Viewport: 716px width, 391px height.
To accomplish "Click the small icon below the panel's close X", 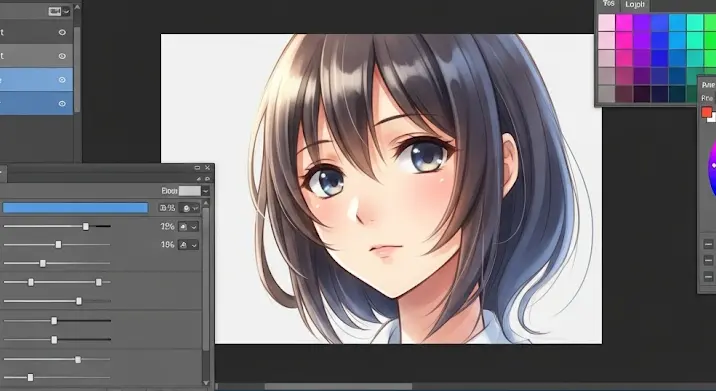I will (208, 179).
